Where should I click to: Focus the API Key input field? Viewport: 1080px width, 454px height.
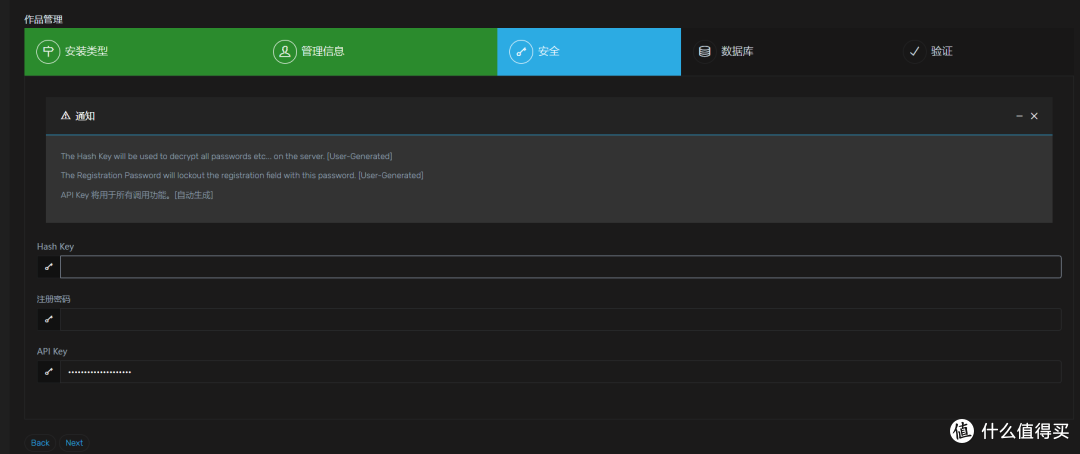[x=561, y=371]
